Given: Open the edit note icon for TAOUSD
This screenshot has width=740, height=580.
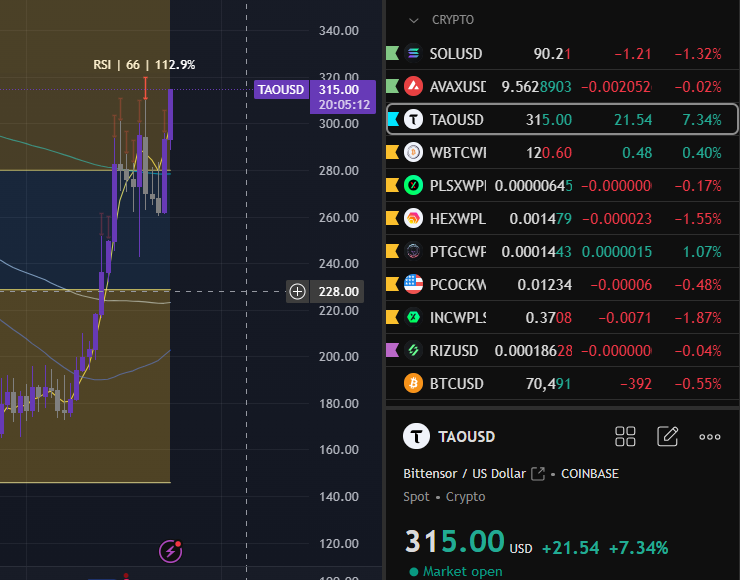Looking at the screenshot, I should click(668, 436).
